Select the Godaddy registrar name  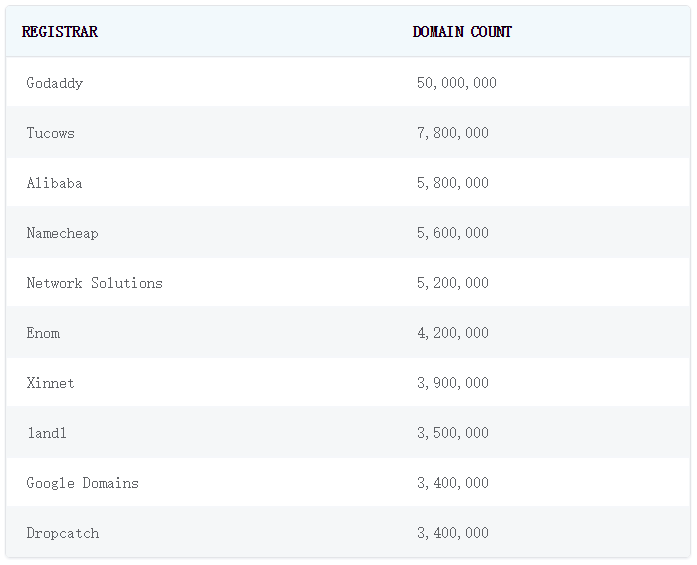pos(55,83)
